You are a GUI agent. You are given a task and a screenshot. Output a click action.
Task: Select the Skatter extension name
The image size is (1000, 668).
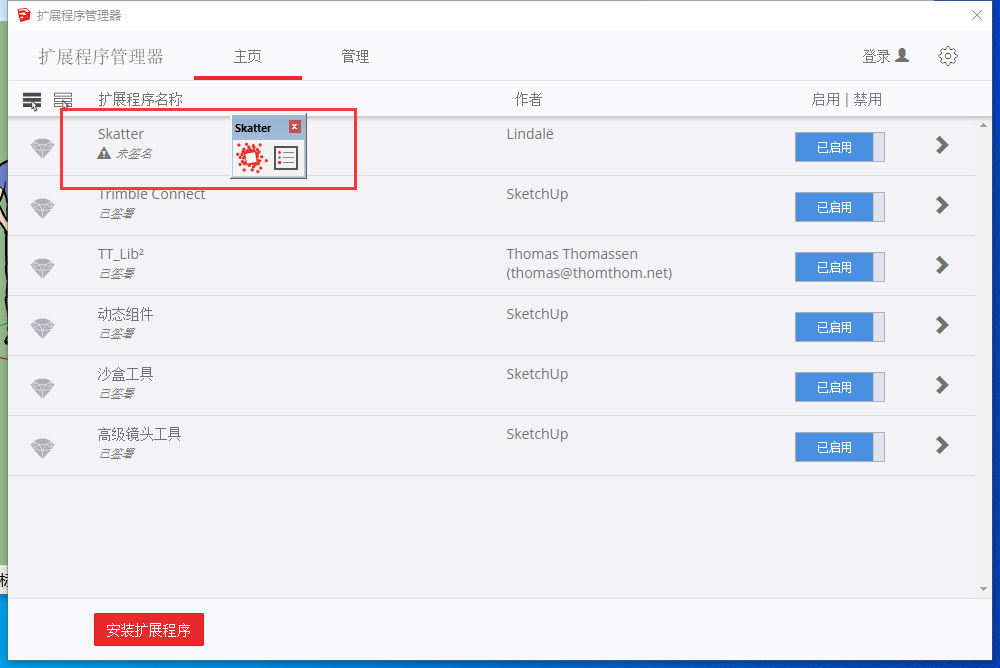coord(121,134)
